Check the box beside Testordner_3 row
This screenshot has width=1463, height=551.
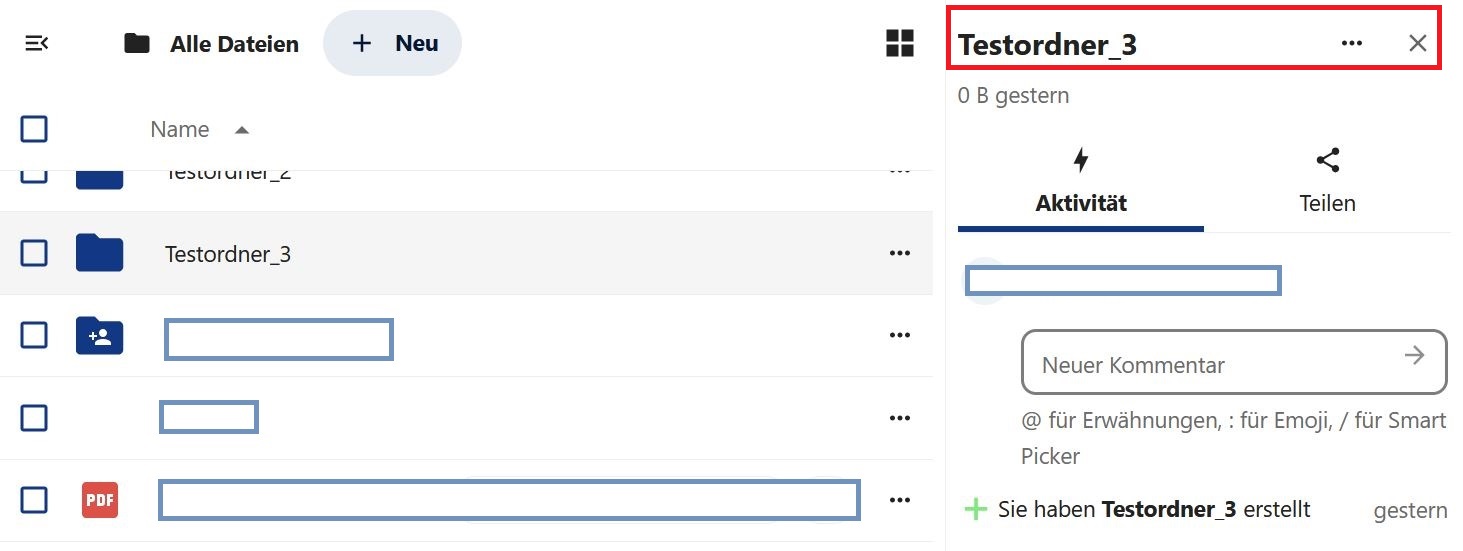[x=34, y=253]
